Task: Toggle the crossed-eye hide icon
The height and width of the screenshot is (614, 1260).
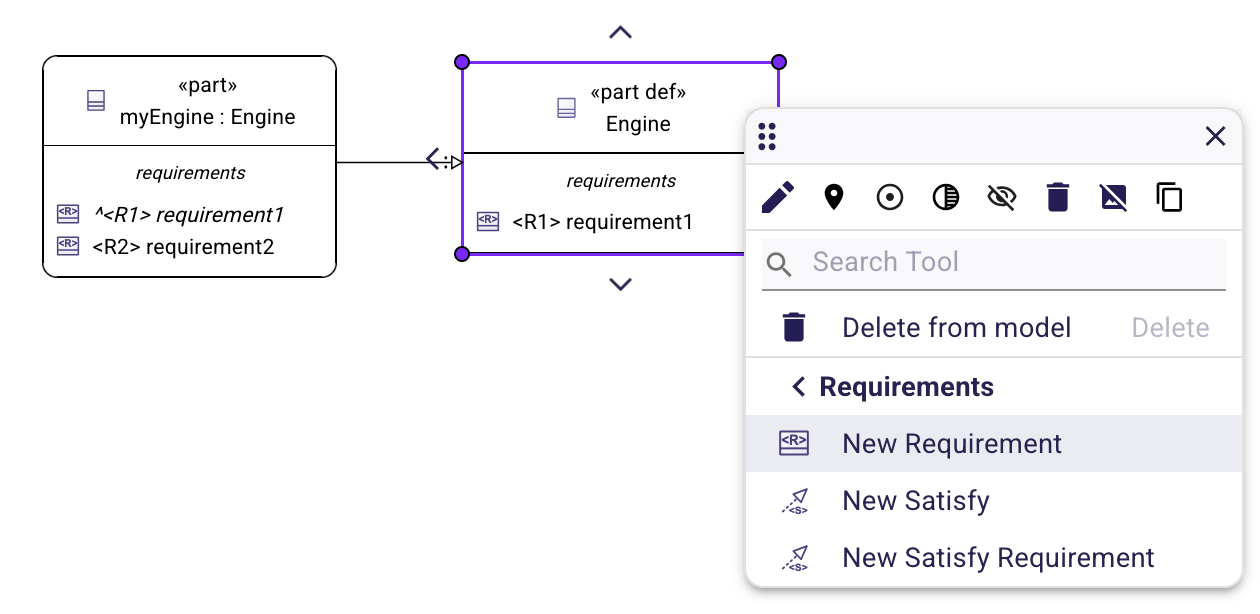Action: (x=1001, y=197)
